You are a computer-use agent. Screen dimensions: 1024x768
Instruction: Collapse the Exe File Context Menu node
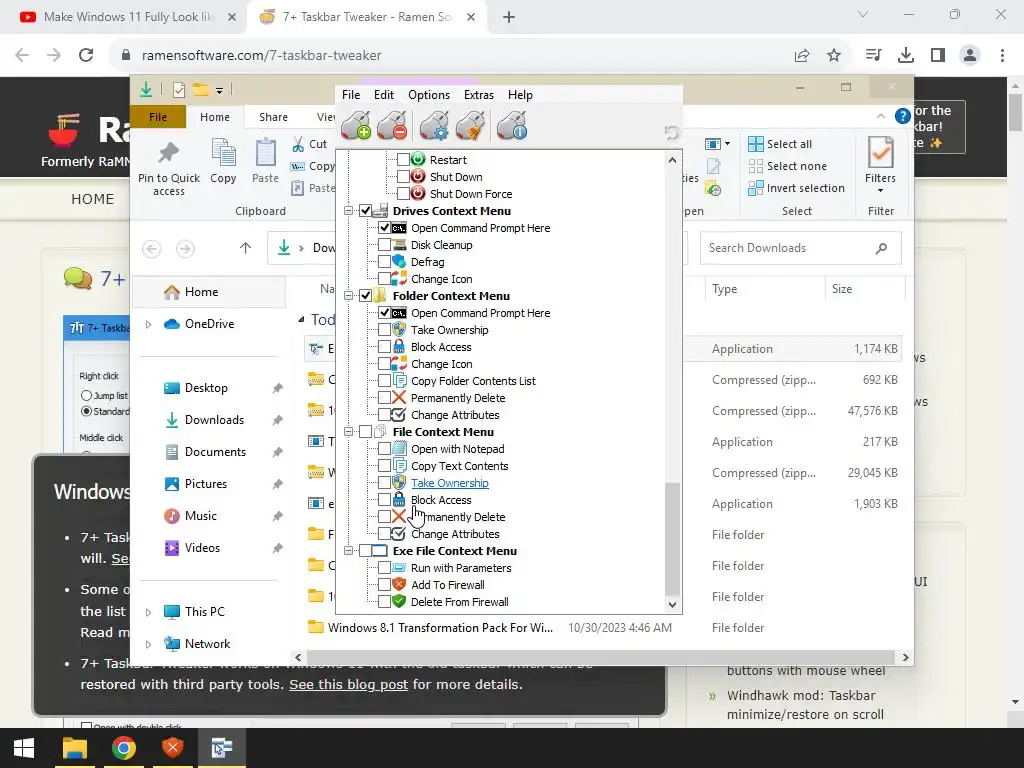tap(349, 551)
